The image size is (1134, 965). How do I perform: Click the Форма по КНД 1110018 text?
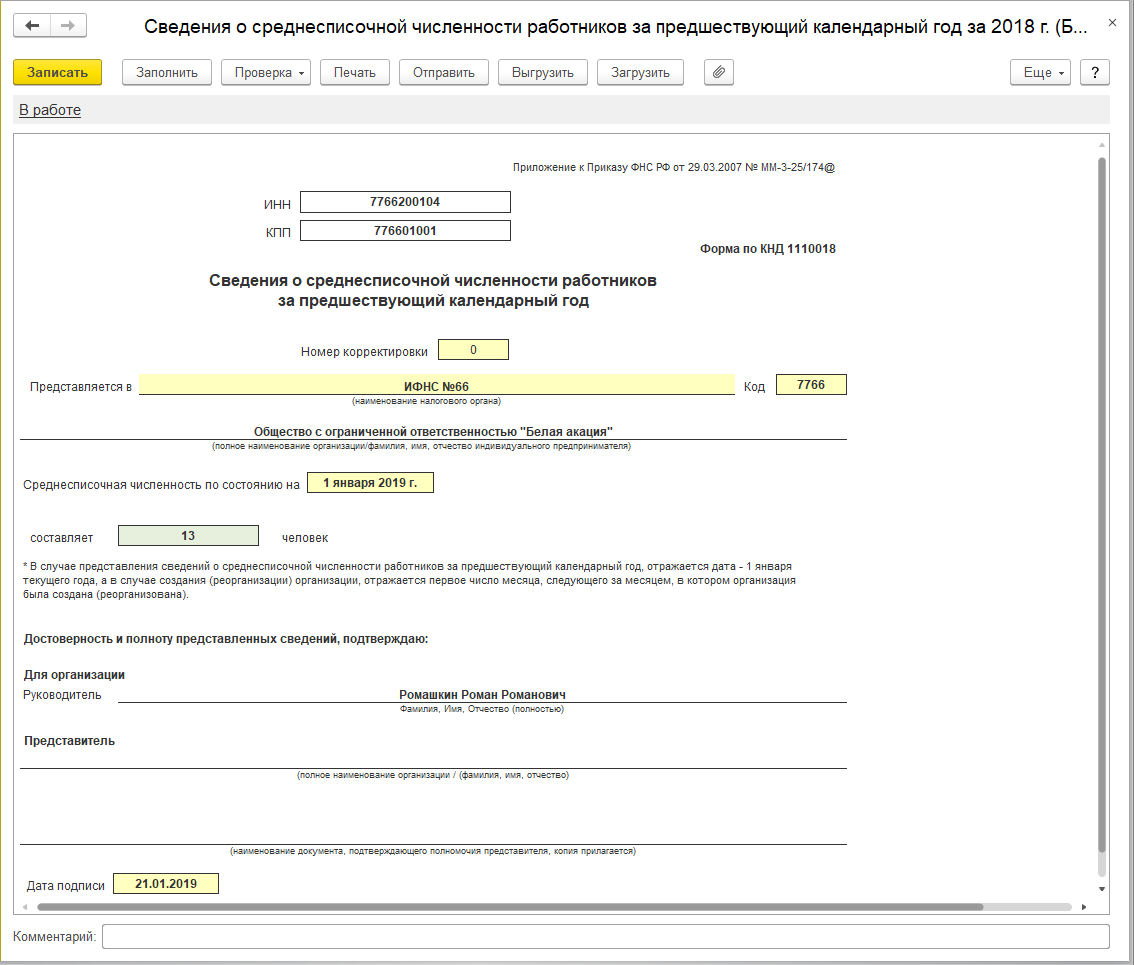[x=767, y=249]
